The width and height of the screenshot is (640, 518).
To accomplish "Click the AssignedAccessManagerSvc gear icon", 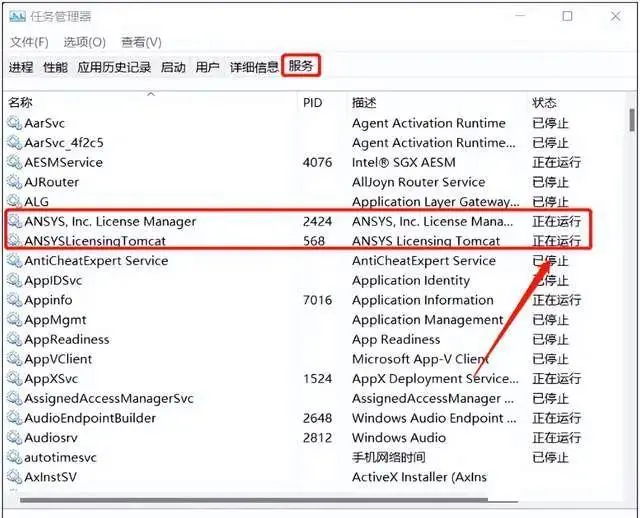I will coord(14,398).
